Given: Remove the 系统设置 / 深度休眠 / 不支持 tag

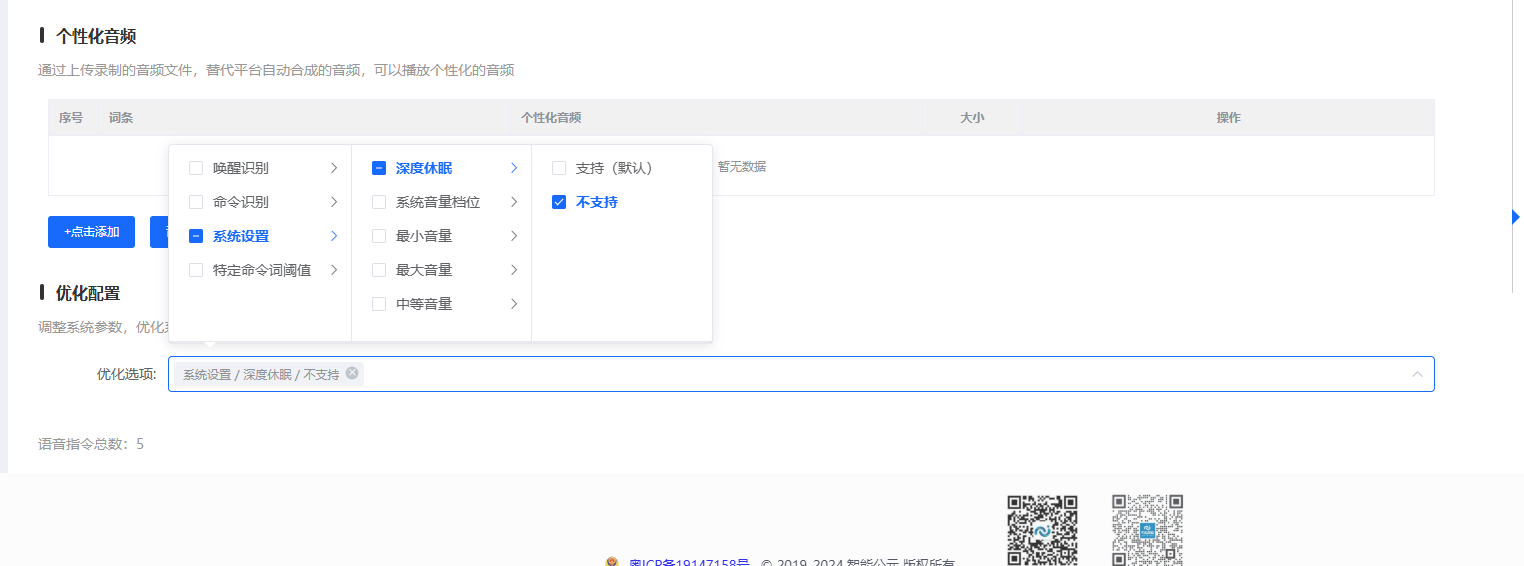Looking at the screenshot, I should pos(352,373).
